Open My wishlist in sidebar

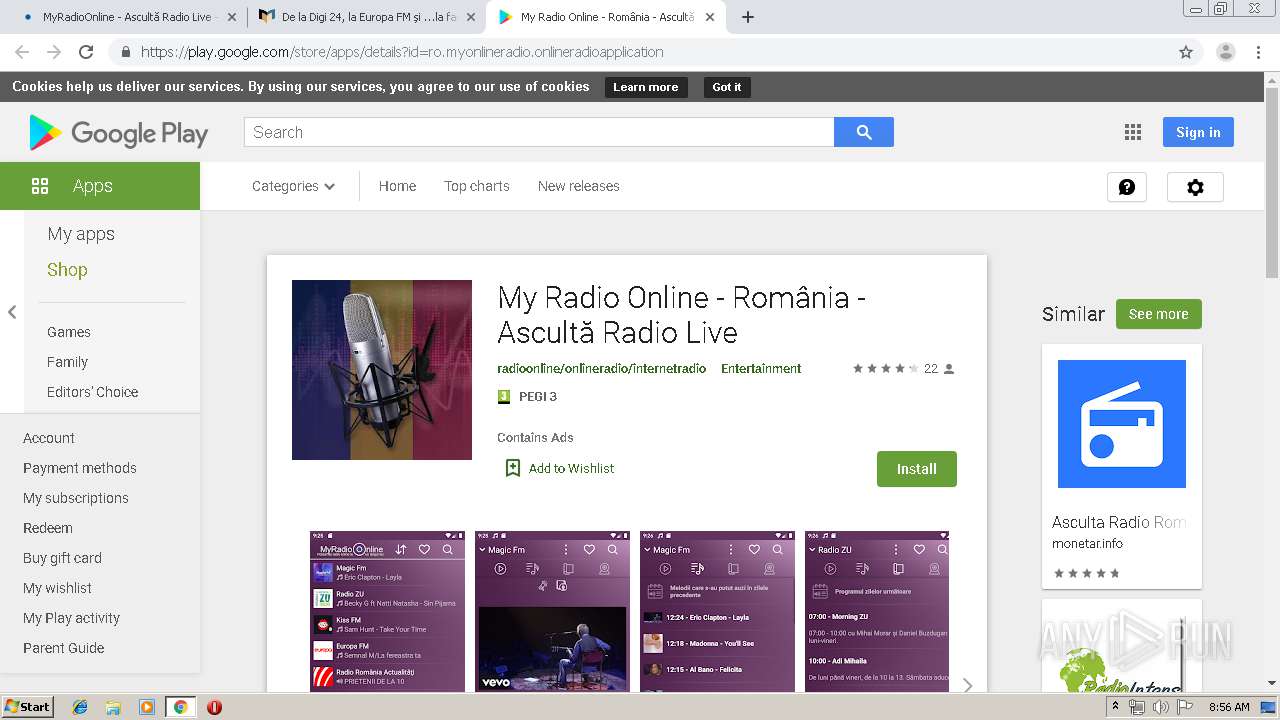(x=57, y=588)
